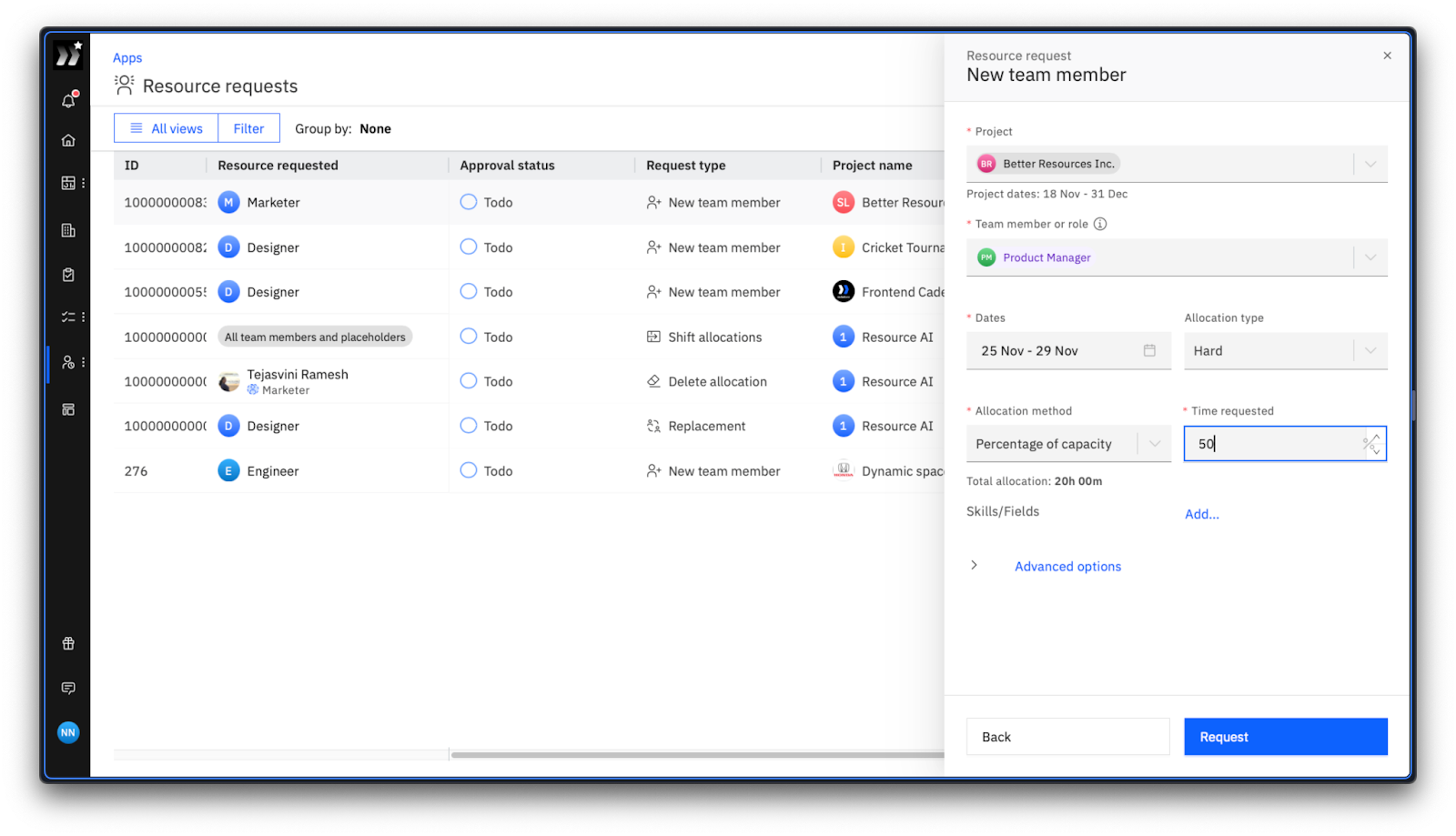Sort by Resource requested column header
This screenshot has height=836, width=1456.
point(278,166)
